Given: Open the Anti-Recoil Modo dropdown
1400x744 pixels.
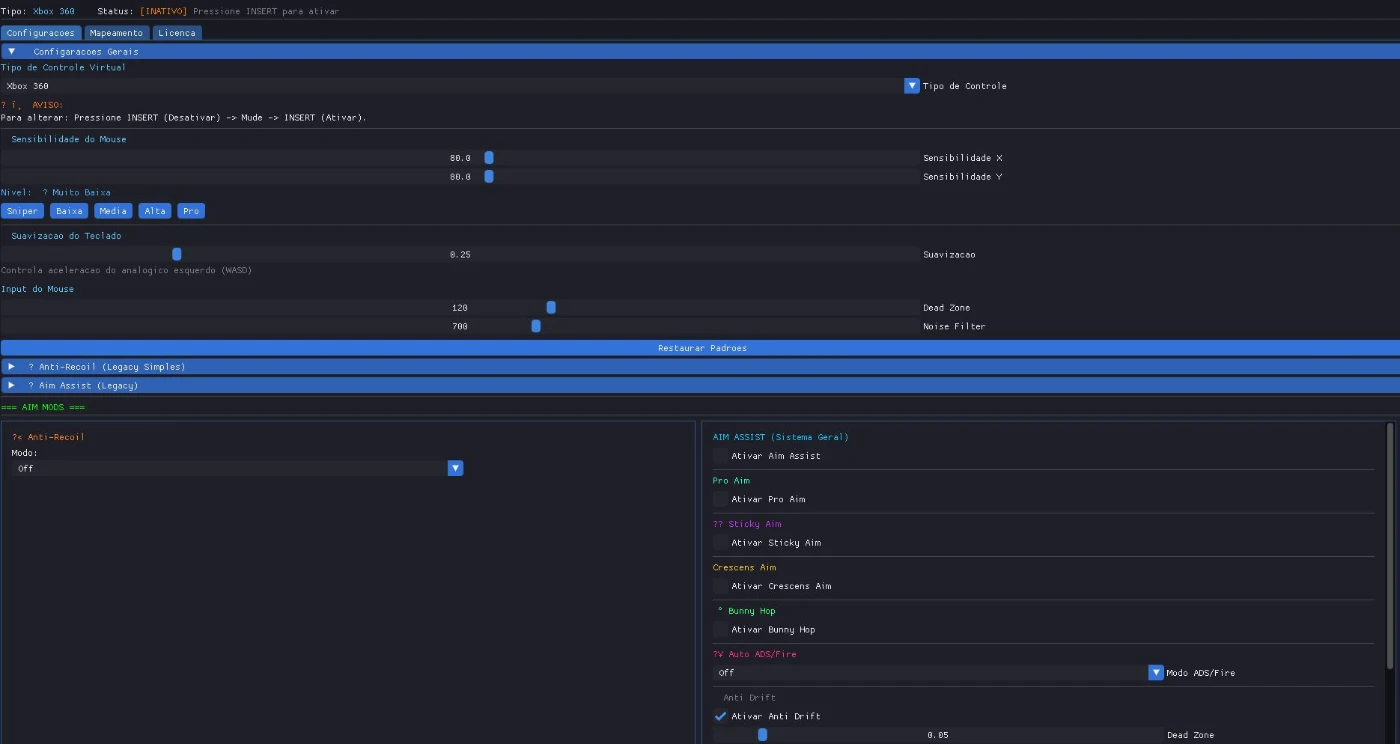Looking at the screenshot, I should [455, 468].
